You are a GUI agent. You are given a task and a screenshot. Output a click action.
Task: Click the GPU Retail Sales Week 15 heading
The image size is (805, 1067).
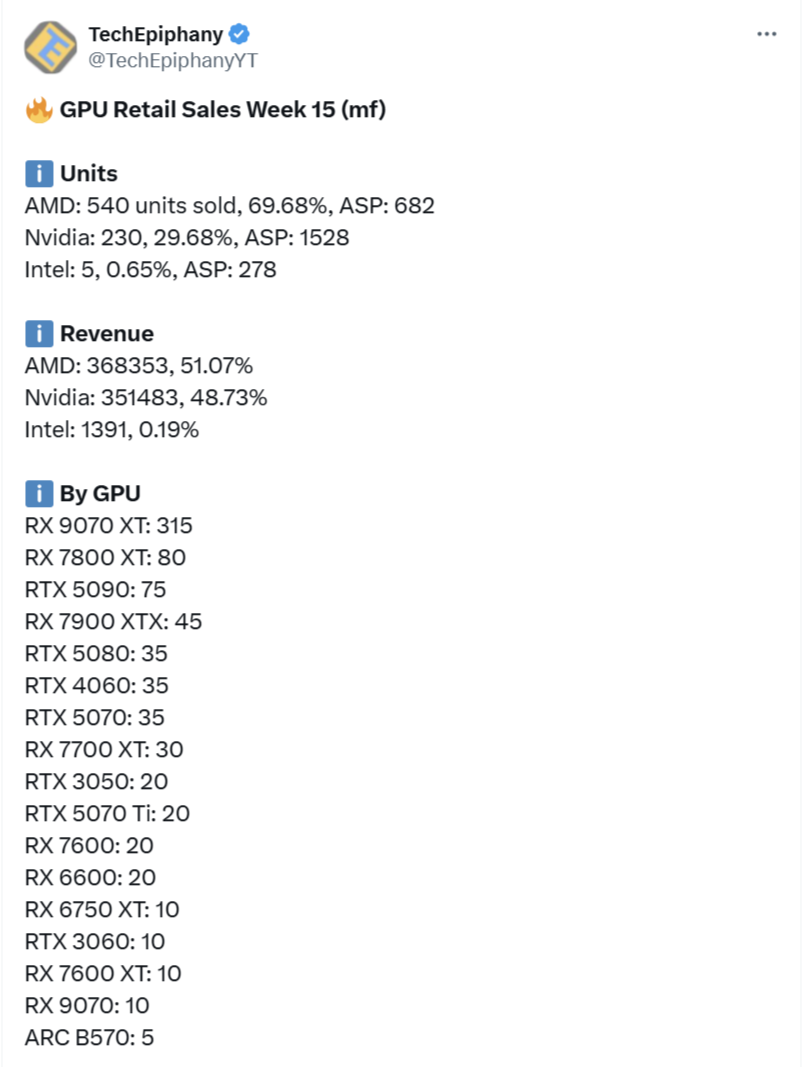pos(223,110)
